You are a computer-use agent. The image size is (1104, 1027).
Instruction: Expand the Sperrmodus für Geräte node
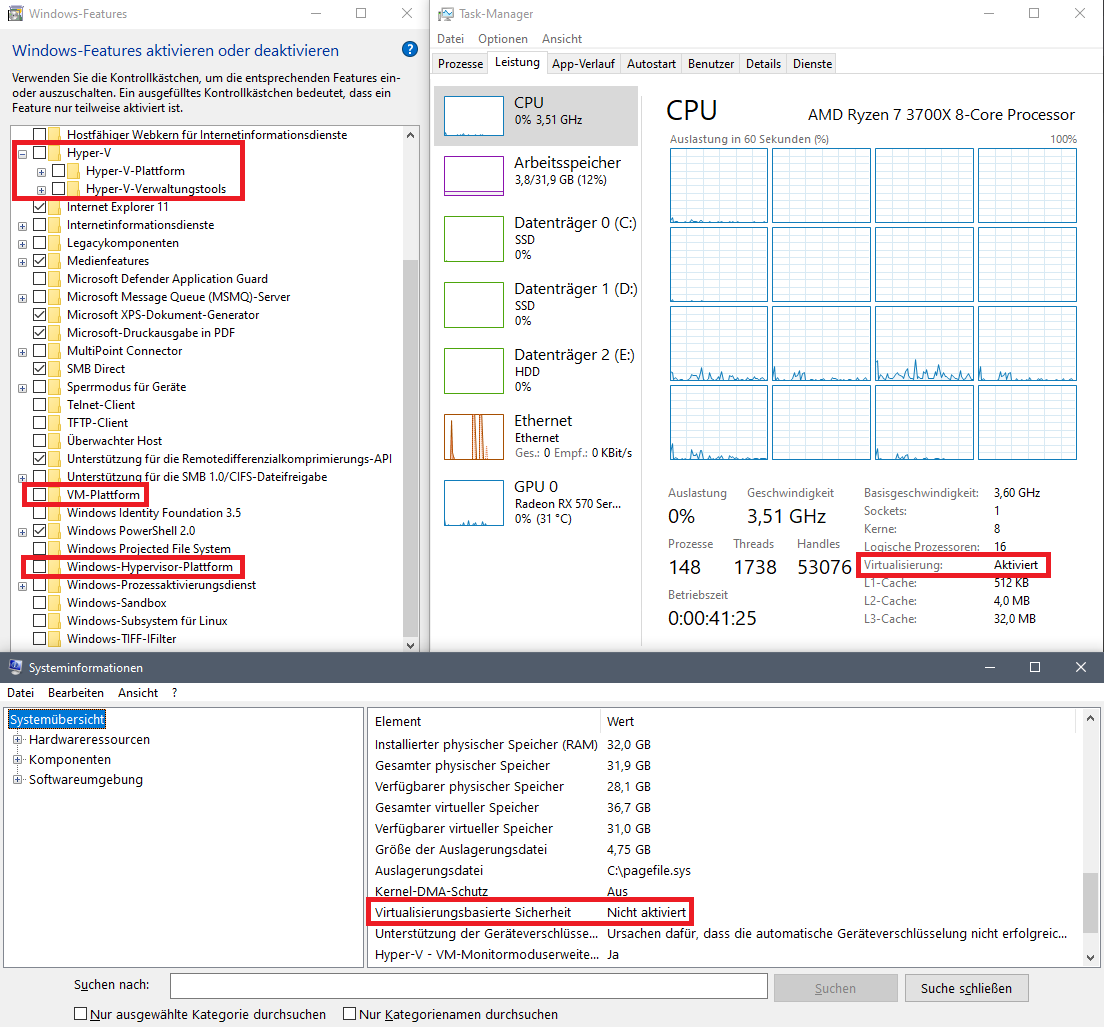click(23, 388)
